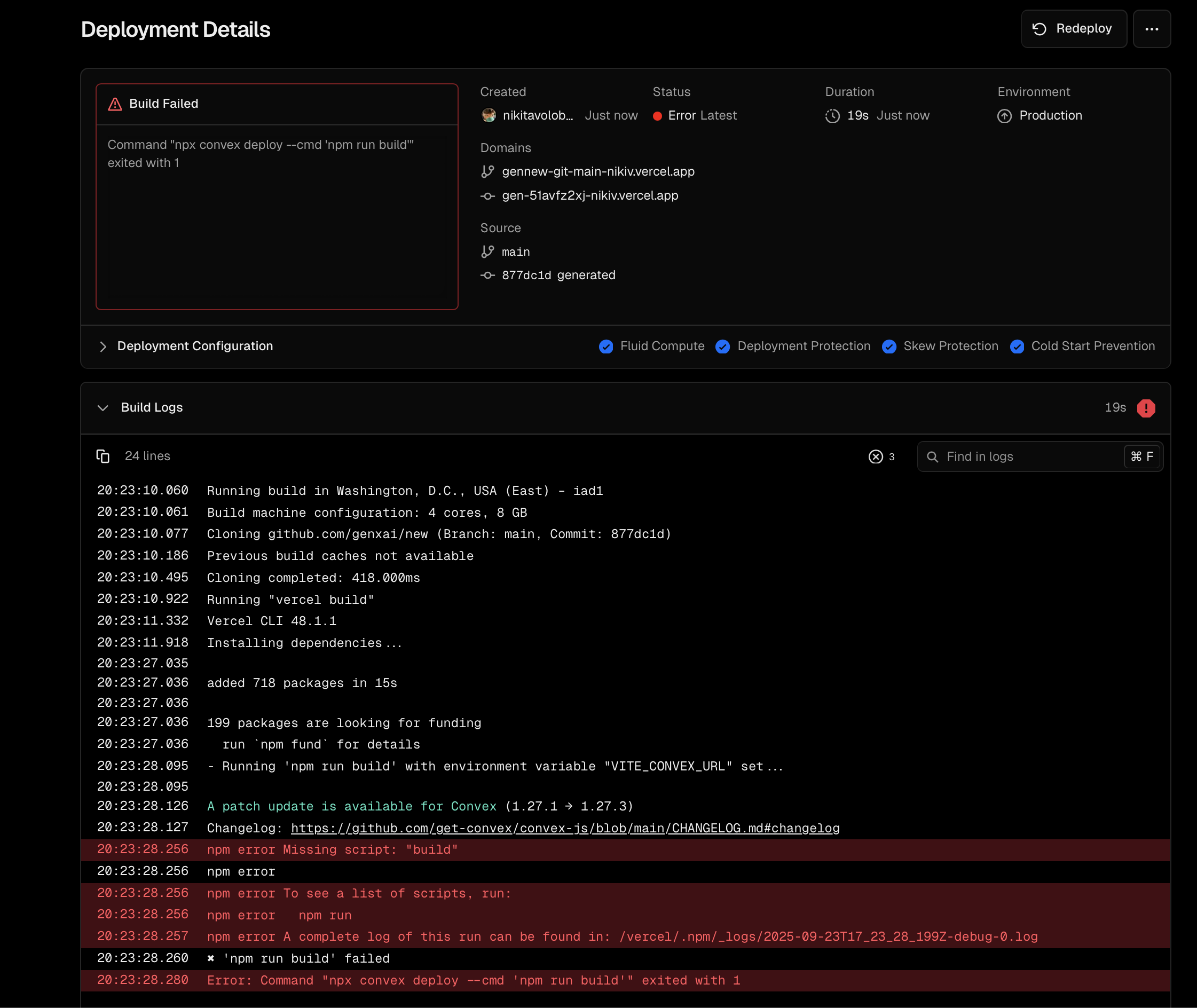Click the Build Logs section title

[x=152, y=407]
